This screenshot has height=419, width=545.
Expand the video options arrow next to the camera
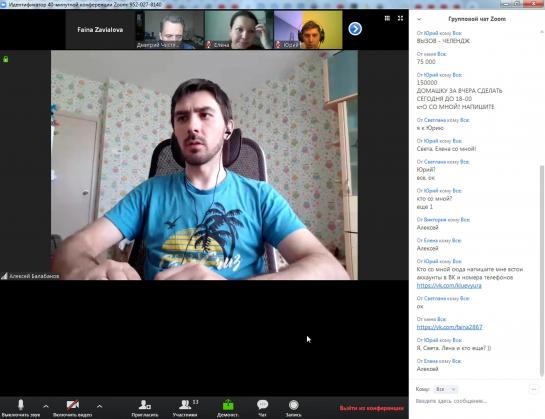point(99,406)
